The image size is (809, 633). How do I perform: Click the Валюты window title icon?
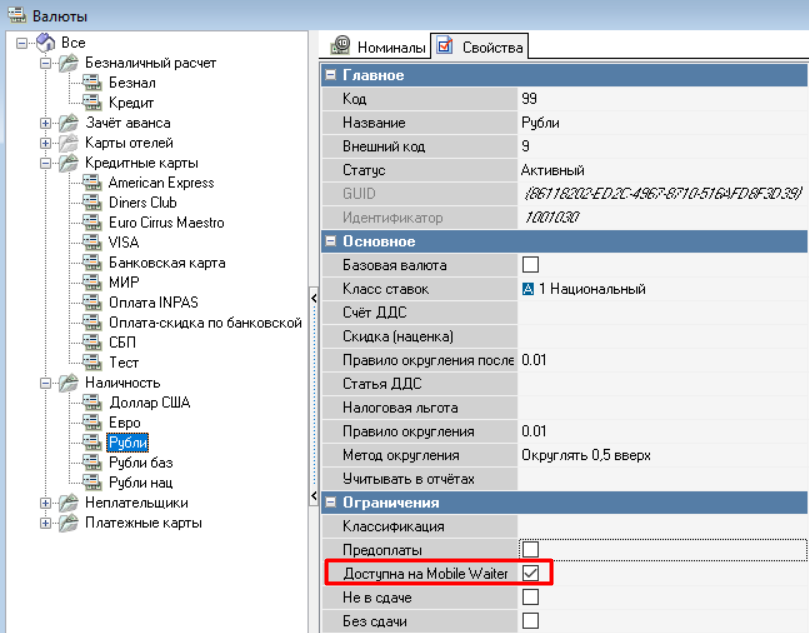click(x=16, y=16)
